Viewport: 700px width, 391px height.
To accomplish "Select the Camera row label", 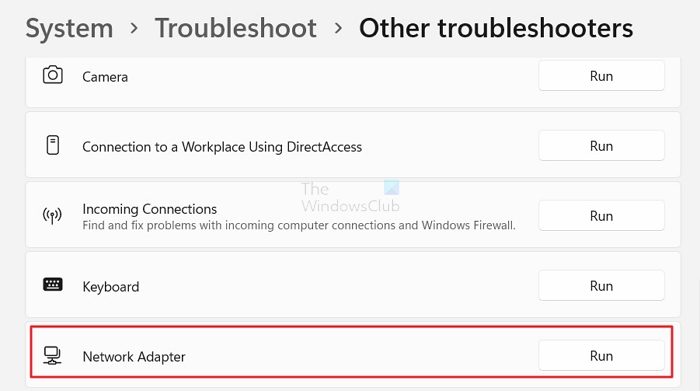I will (105, 77).
